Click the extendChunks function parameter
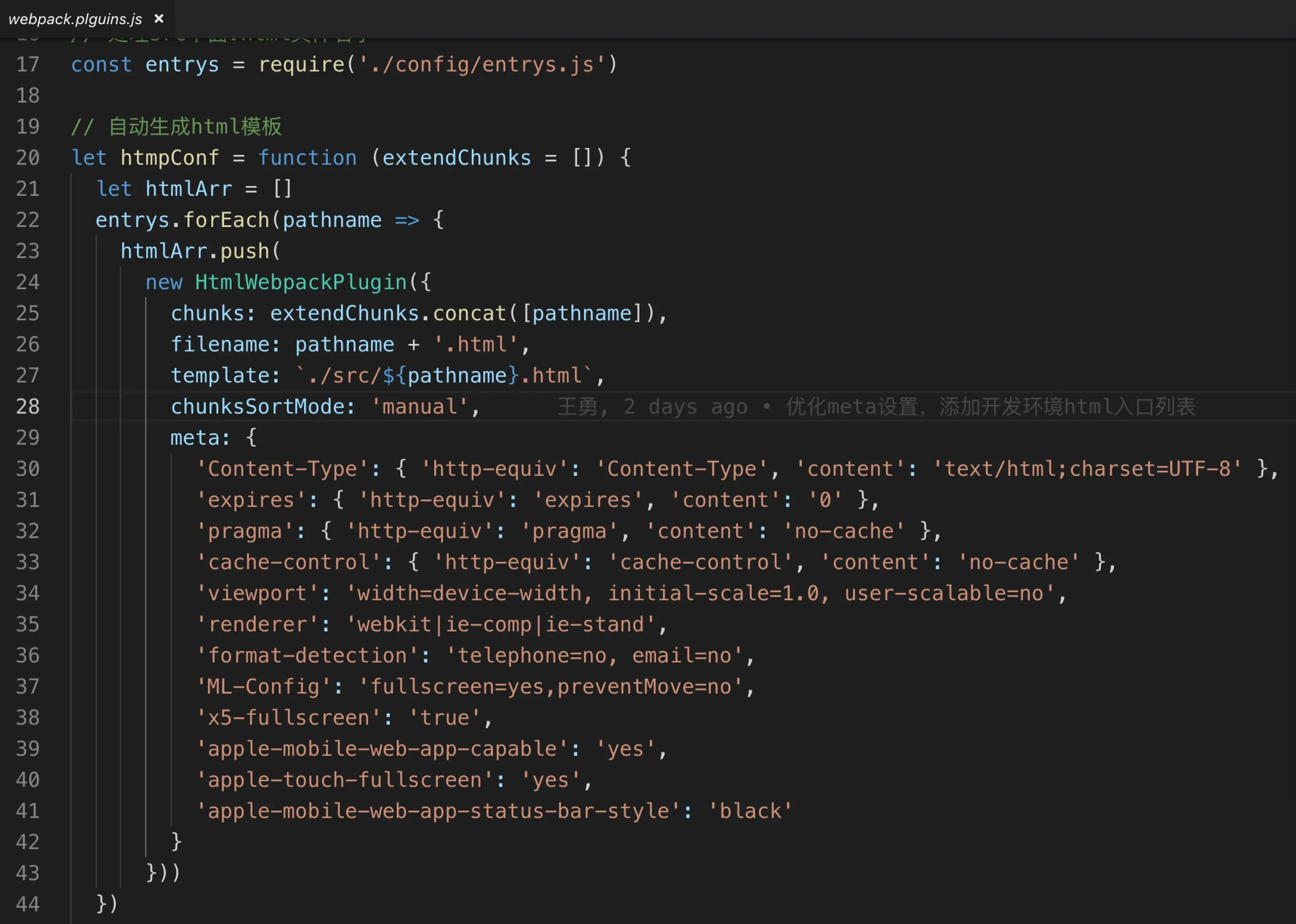The image size is (1296, 924). tap(456, 158)
